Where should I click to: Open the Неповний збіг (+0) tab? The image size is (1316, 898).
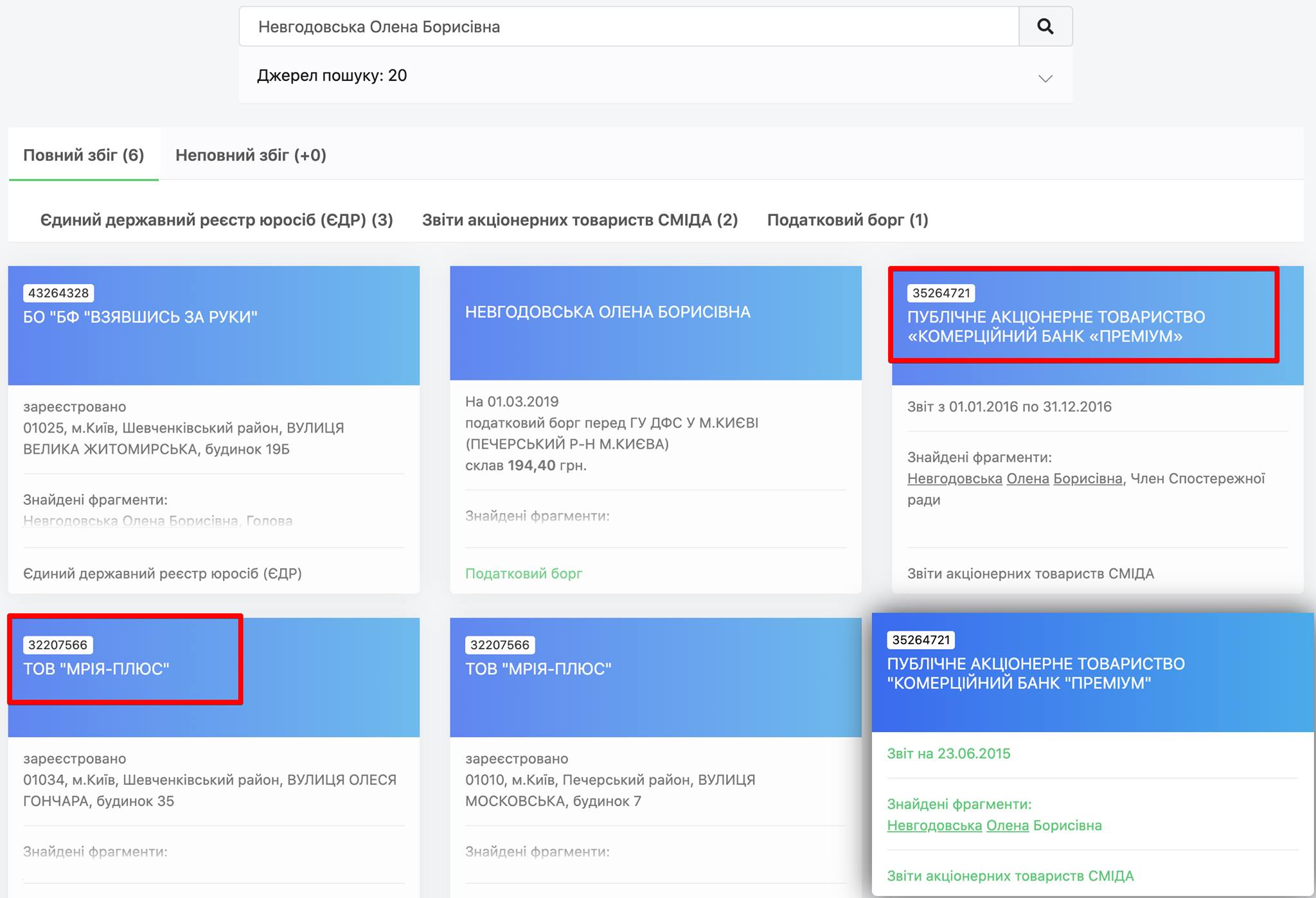point(251,155)
